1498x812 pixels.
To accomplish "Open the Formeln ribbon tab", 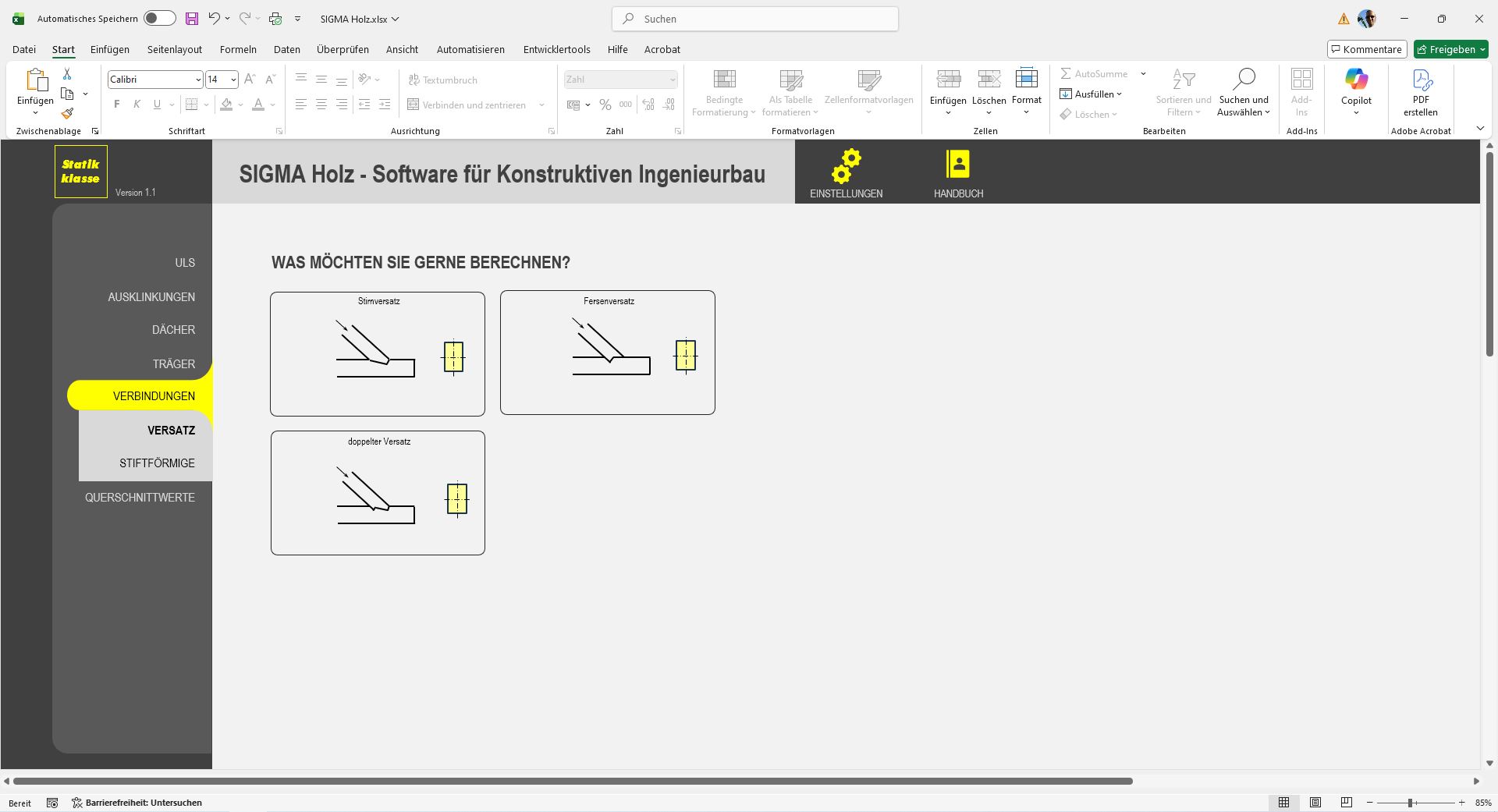I will pos(238,49).
